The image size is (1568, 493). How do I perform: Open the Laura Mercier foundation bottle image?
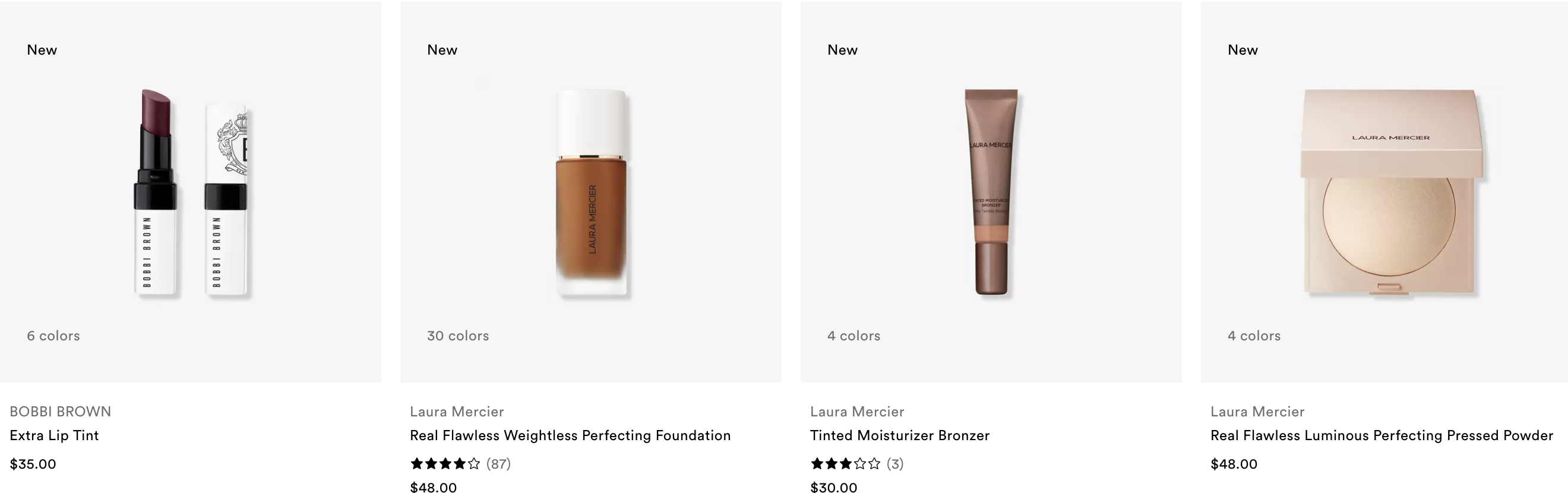click(x=591, y=194)
